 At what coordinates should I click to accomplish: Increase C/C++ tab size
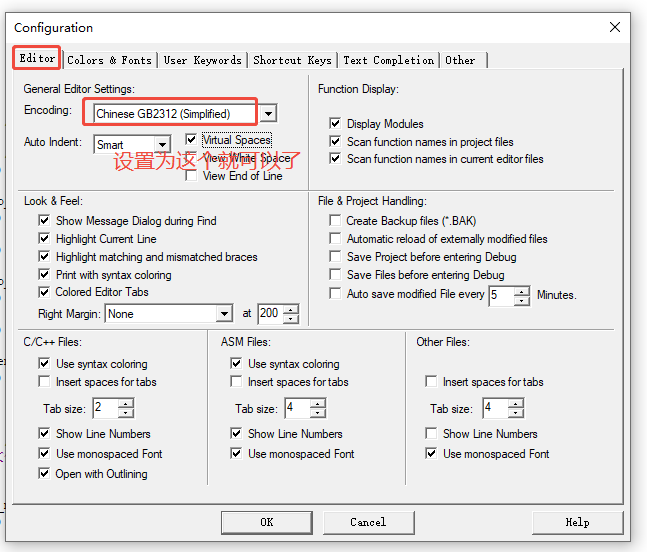[x=126, y=403]
